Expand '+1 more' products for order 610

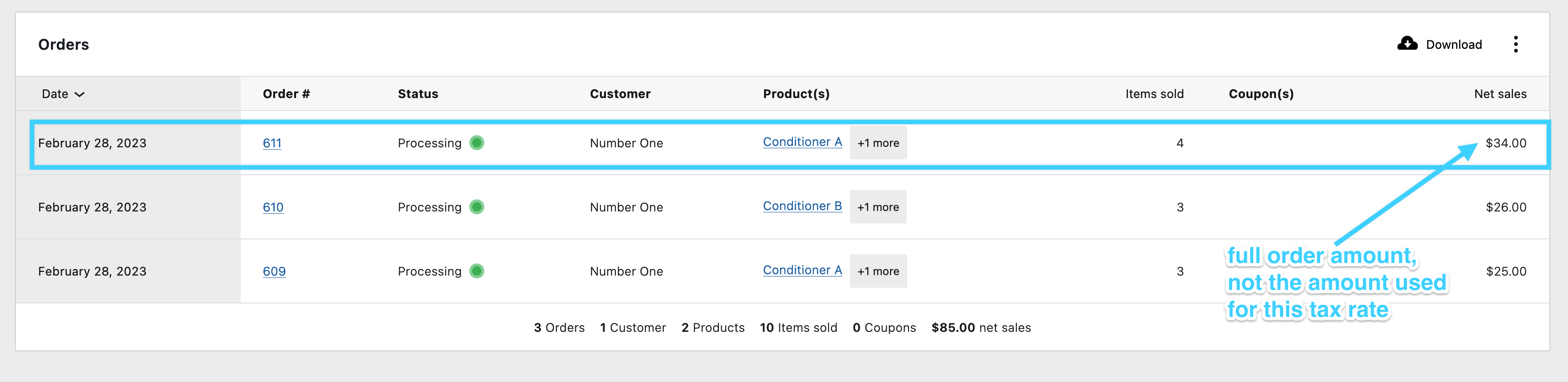[x=878, y=207]
